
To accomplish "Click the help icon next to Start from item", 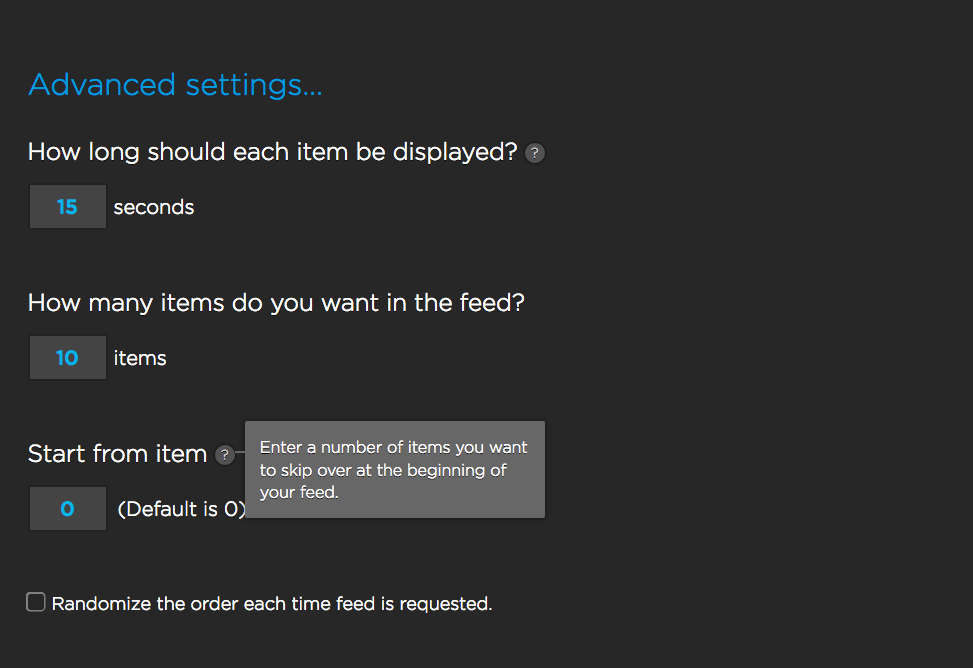I will click(x=225, y=455).
